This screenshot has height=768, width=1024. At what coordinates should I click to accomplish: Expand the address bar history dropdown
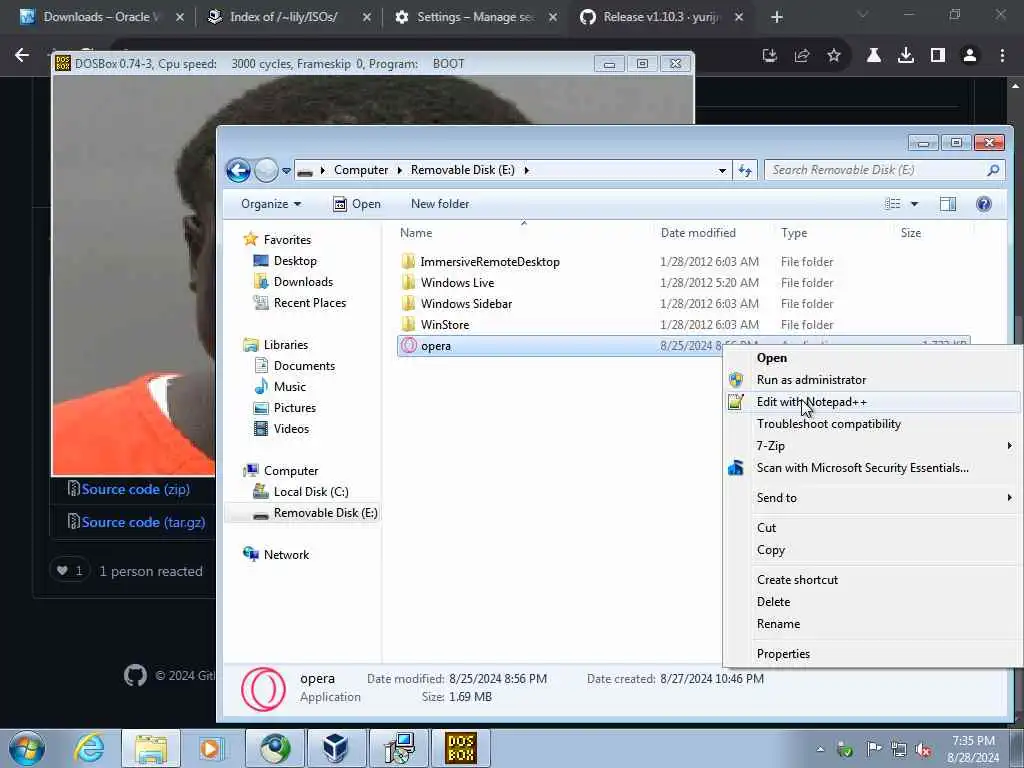(722, 170)
